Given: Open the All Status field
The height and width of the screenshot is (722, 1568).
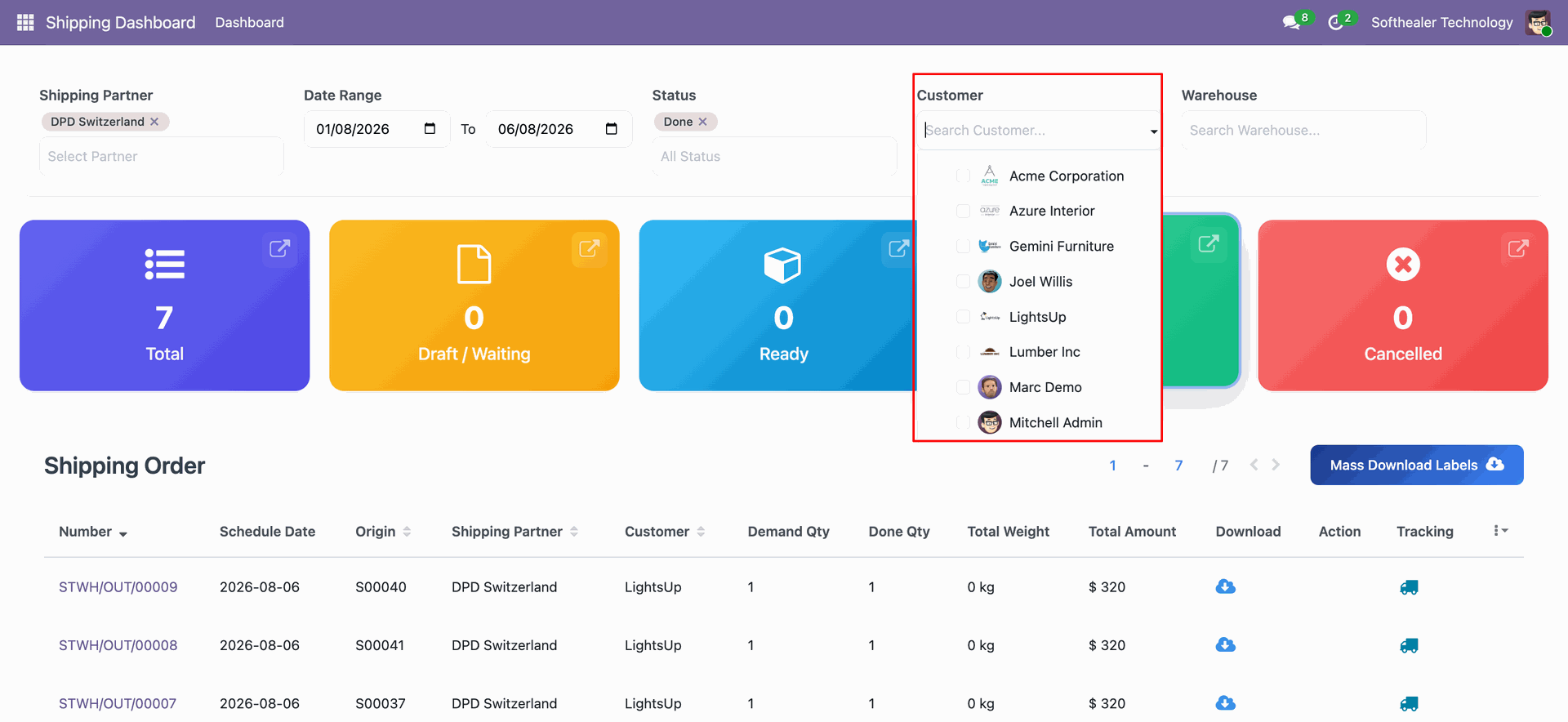Looking at the screenshot, I should coord(774,156).
